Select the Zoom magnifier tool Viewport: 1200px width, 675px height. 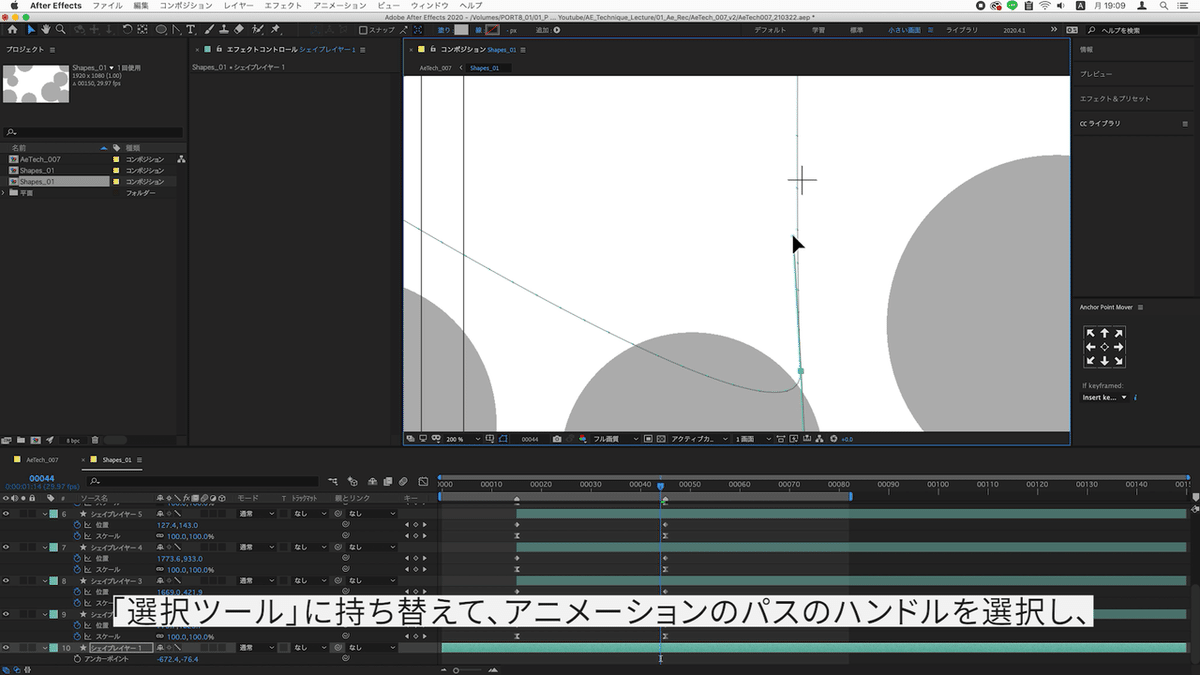[60, 30]
